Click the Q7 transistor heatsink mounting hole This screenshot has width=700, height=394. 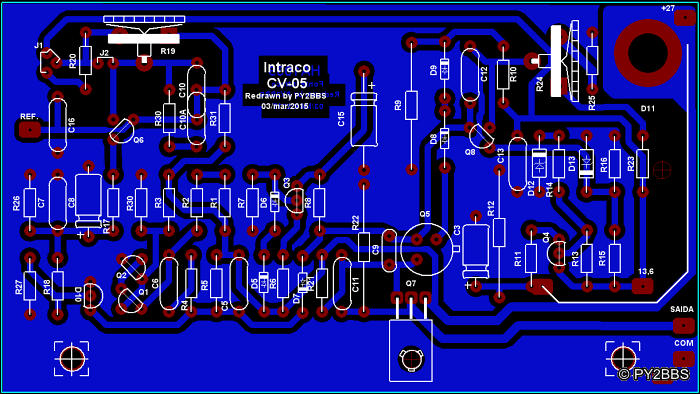click(411, 359)
